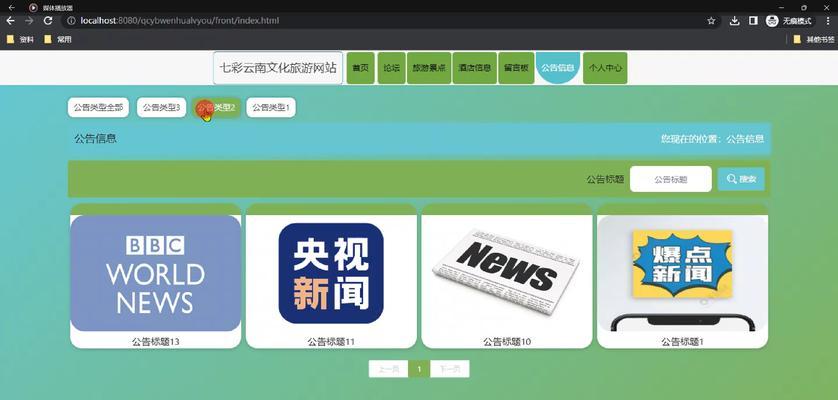This screenshot has width=838, height=400.
Task: Click the media player window back arrow
Action: (x=12, y=7)
